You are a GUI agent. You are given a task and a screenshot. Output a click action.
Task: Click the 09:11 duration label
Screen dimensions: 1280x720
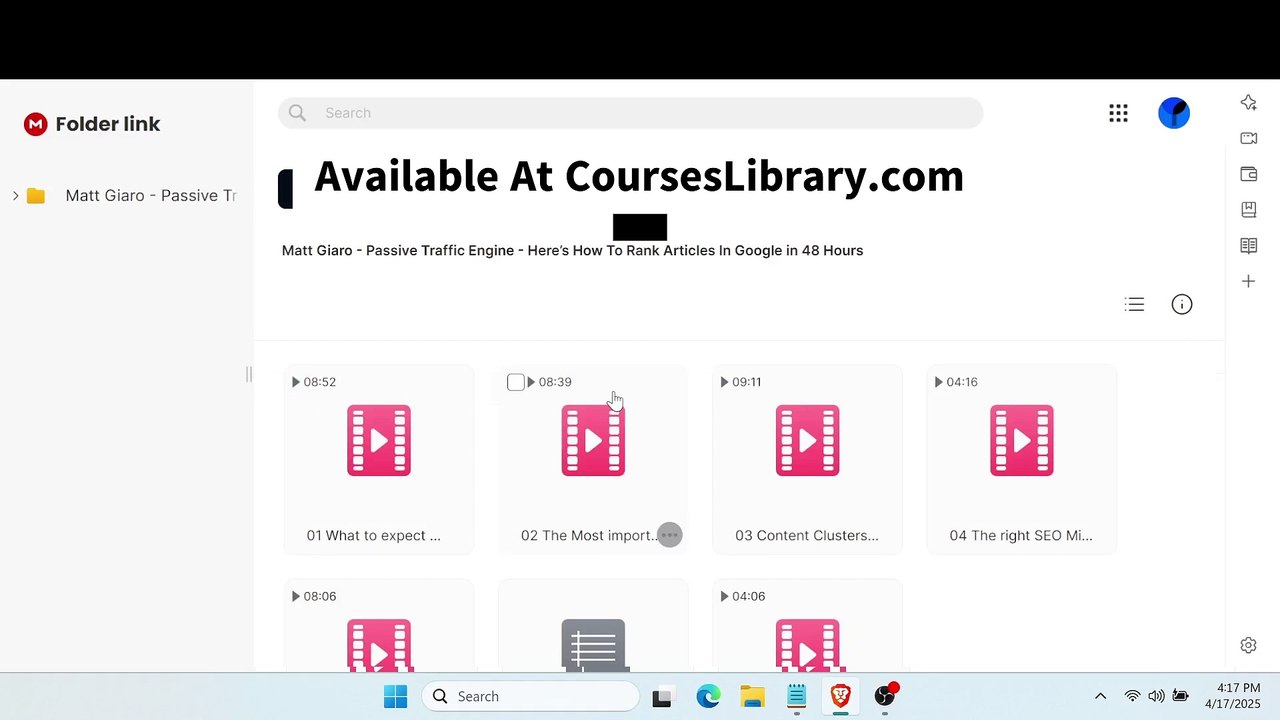coord(746,382)
